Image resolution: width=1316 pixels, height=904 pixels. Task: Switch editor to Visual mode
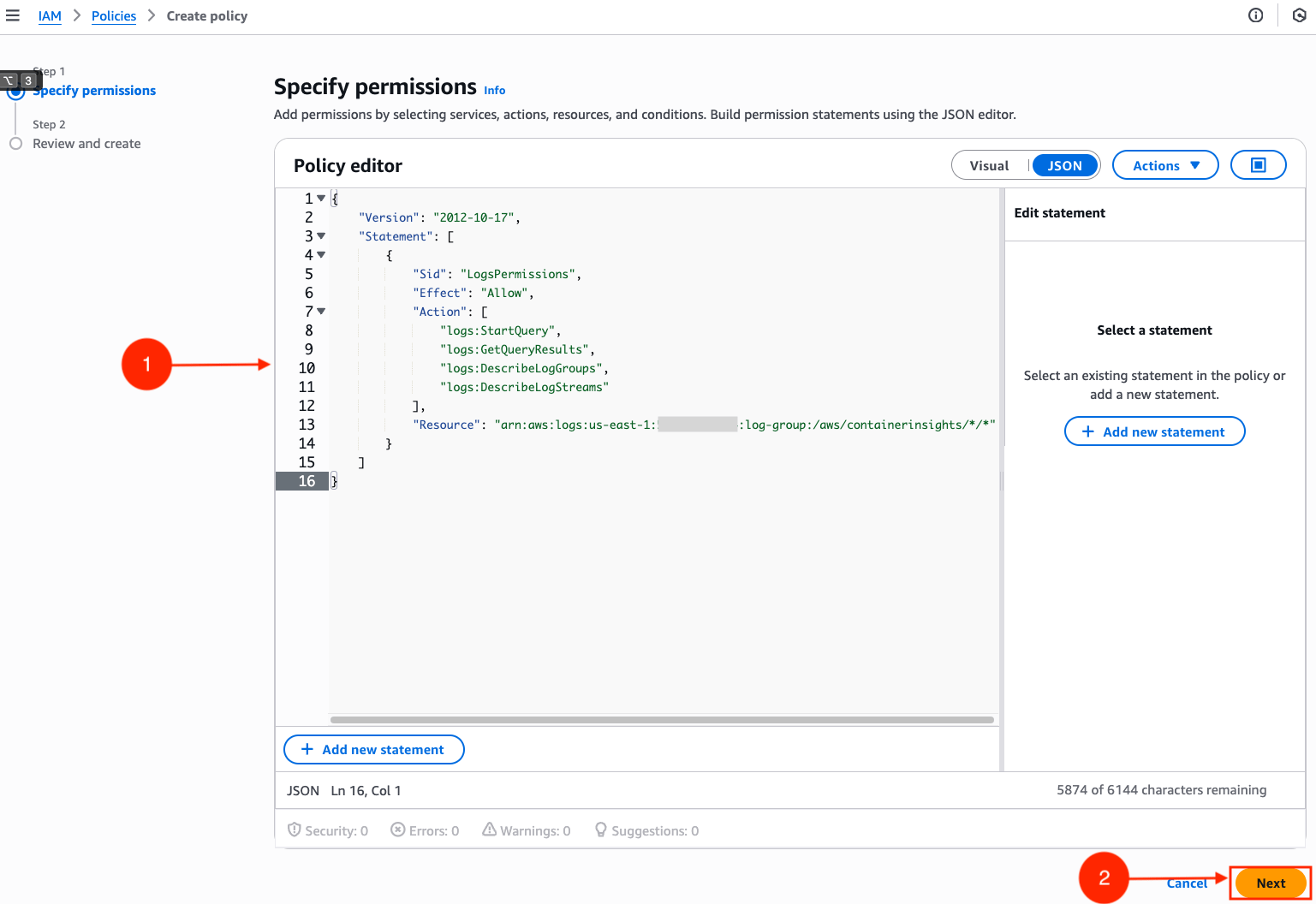pyautogui.click(x=989, y=165)
